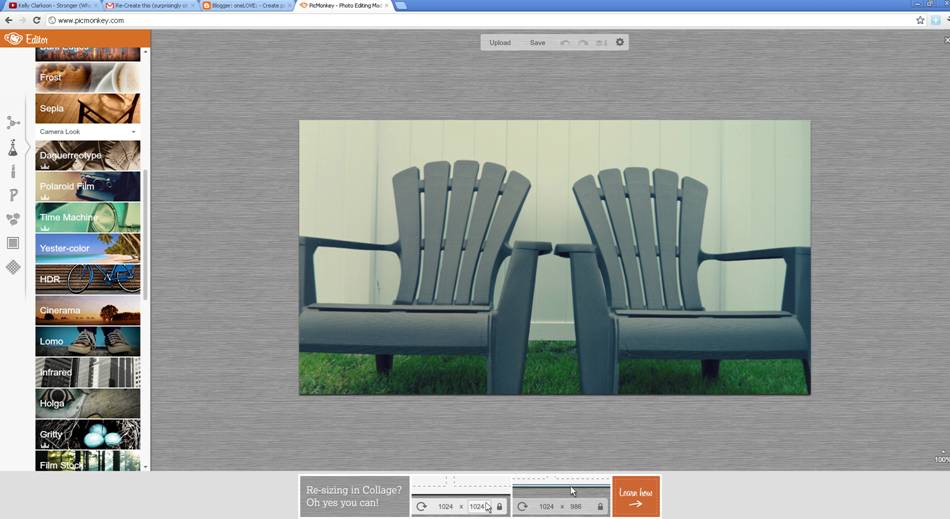950x519 pixels.
Task: Apply the Film Stock effect
Action: (88, 461)
